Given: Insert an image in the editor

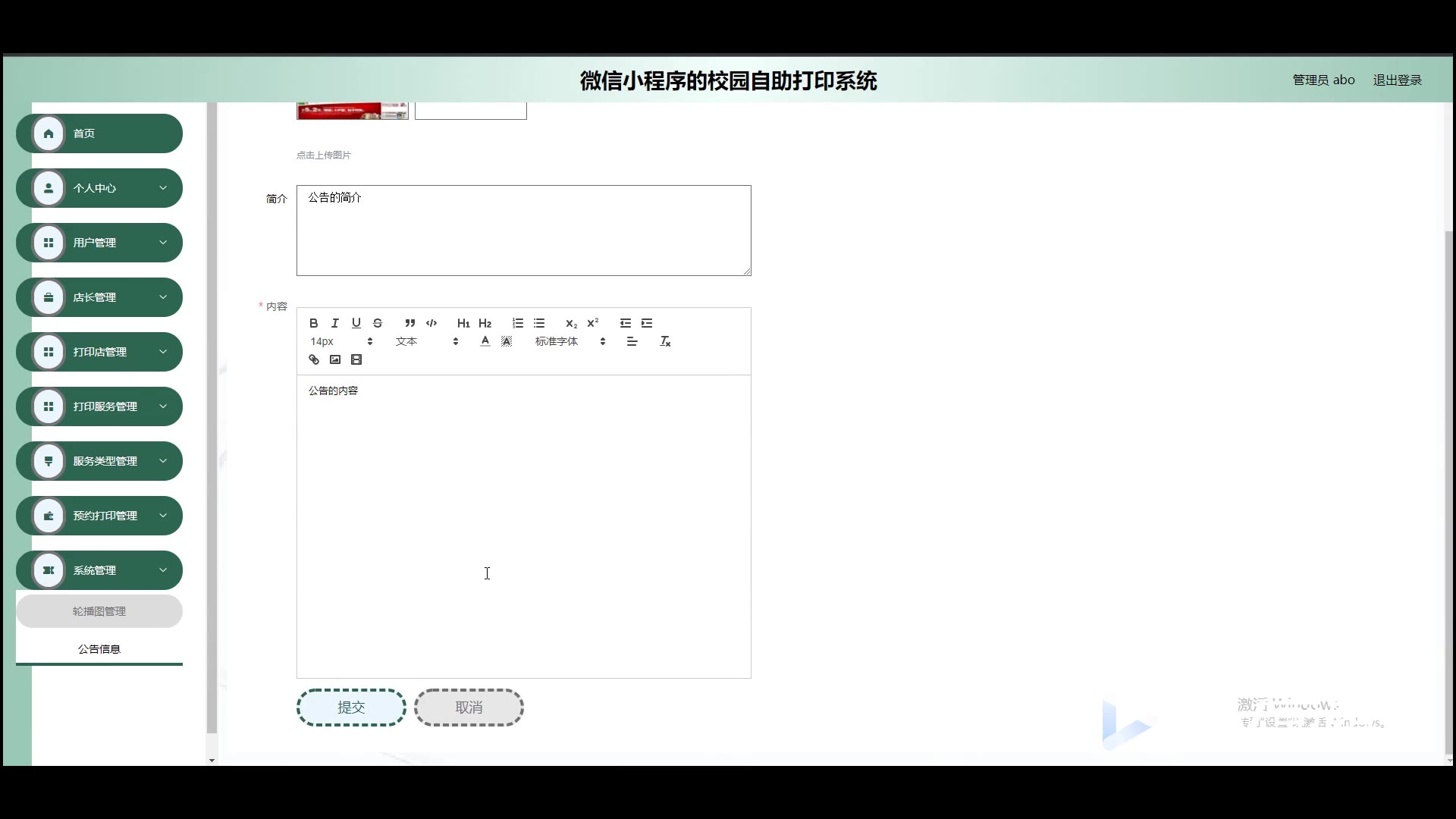Looking at the screenshot, I should tap(335, 359).
